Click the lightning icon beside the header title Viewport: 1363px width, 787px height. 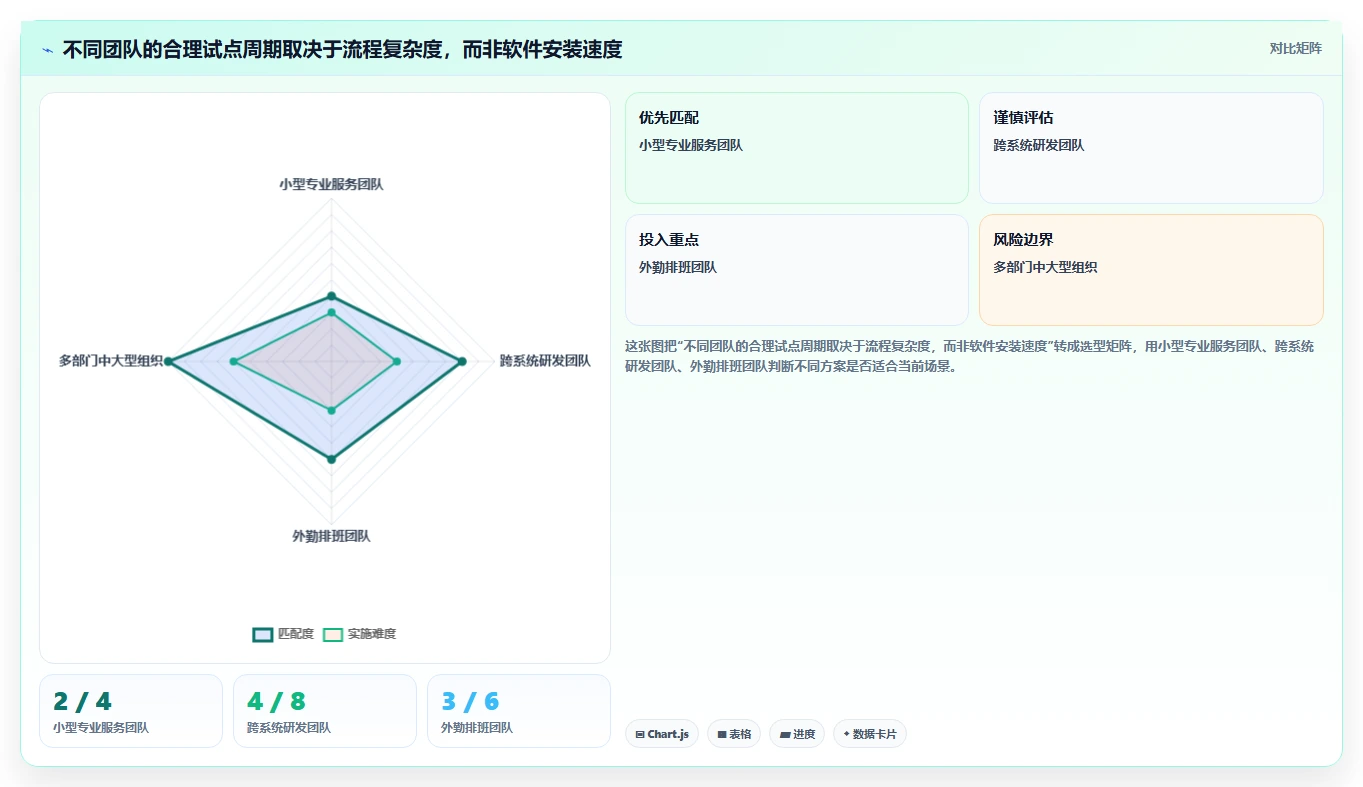[x=48, y=49]
